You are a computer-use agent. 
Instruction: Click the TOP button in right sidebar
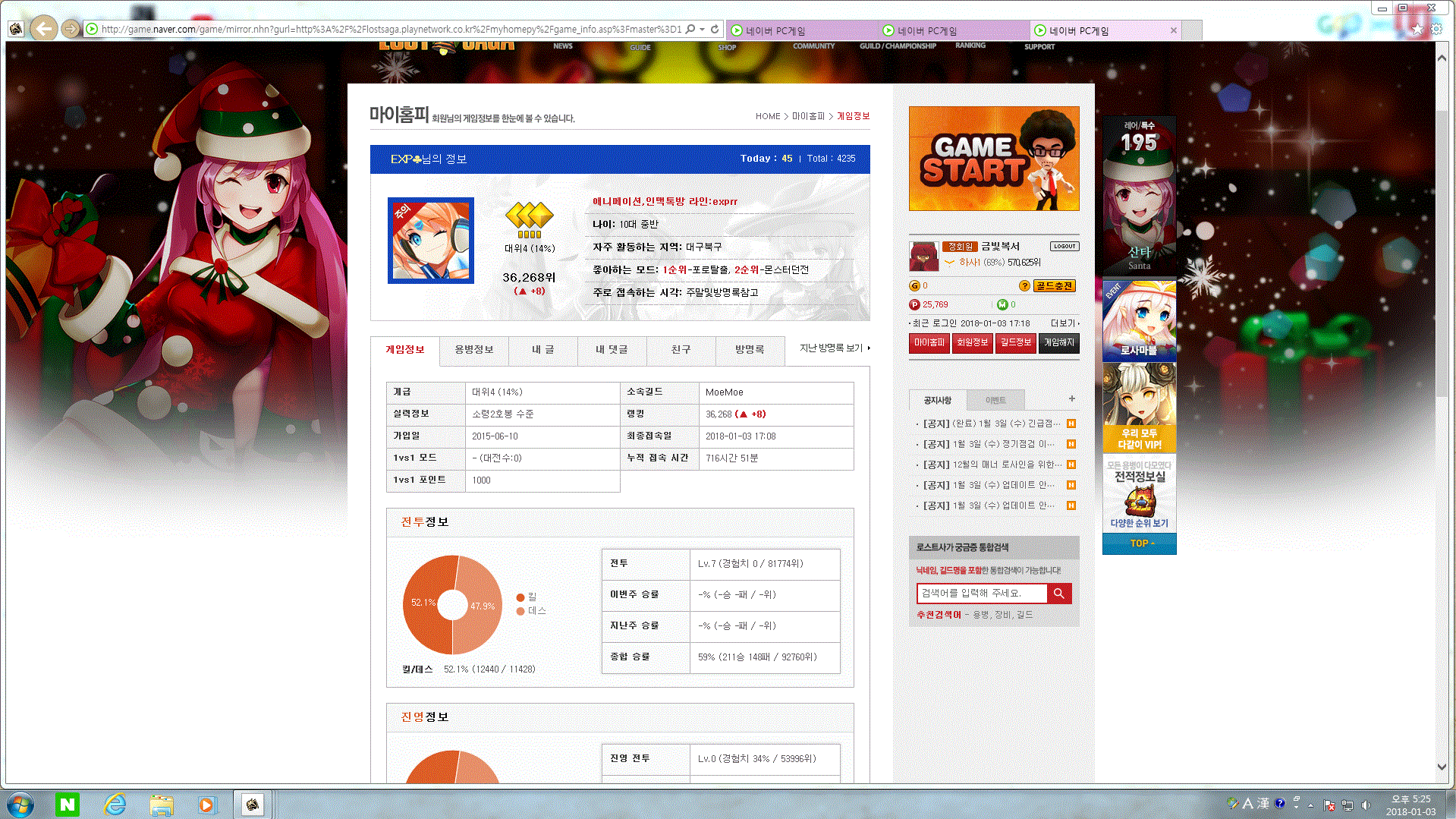(x=1139, y=543)
